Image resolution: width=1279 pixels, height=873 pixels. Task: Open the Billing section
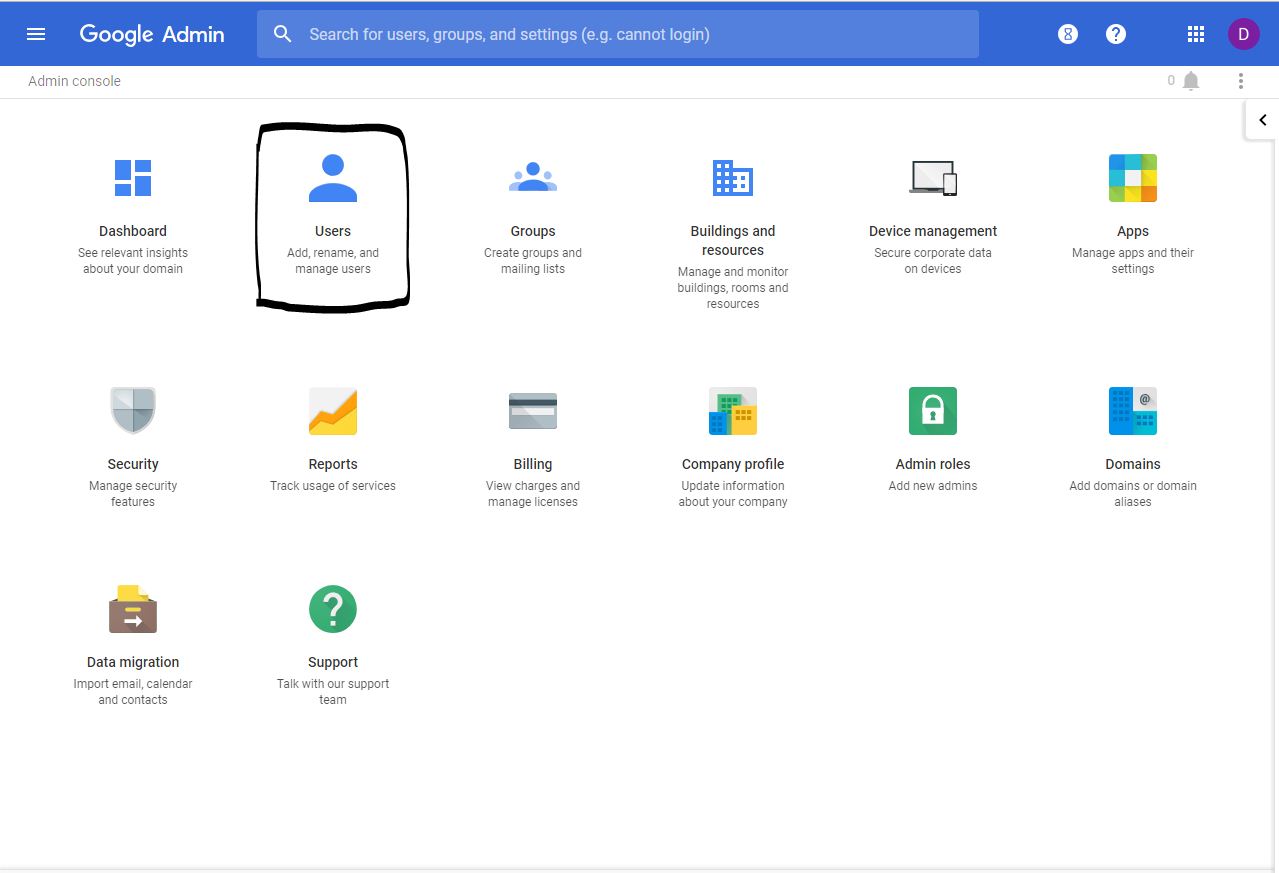[x=533, y=430]
